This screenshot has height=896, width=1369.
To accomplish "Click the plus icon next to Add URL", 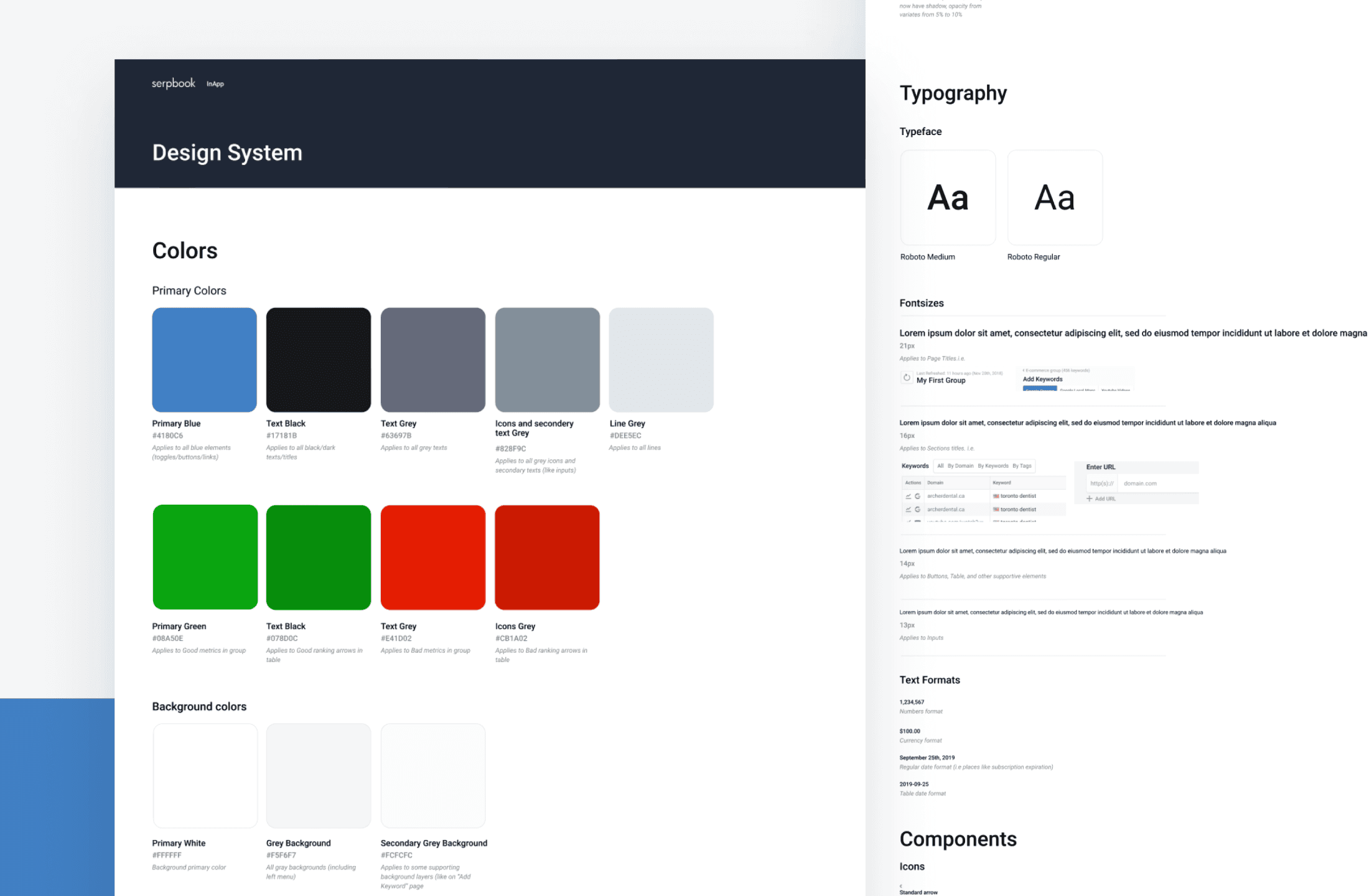I will tap(1089, 499).
